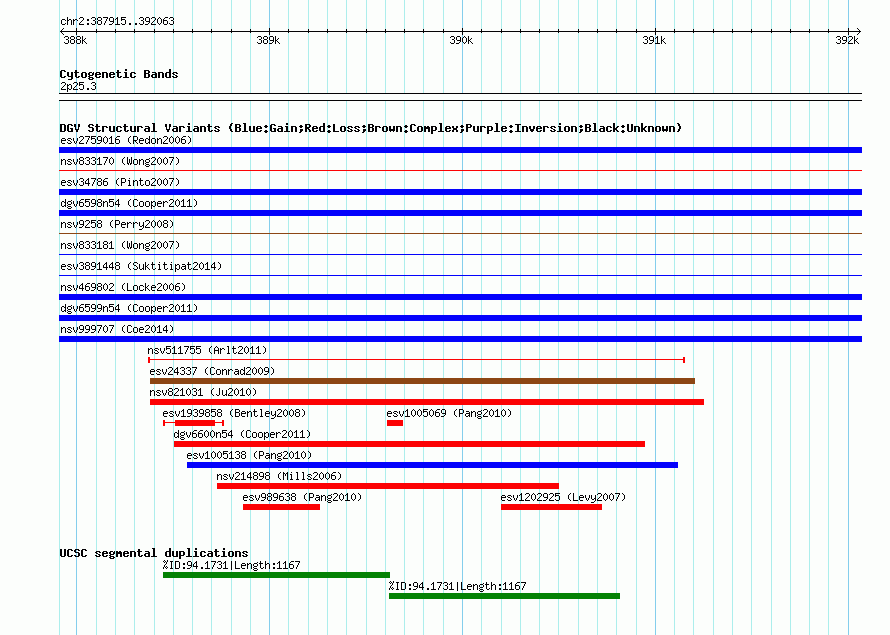The height and width of the screenshot is (635, 890).
Task: Click the 388k ruler tick label
Action: pos(75,40)
